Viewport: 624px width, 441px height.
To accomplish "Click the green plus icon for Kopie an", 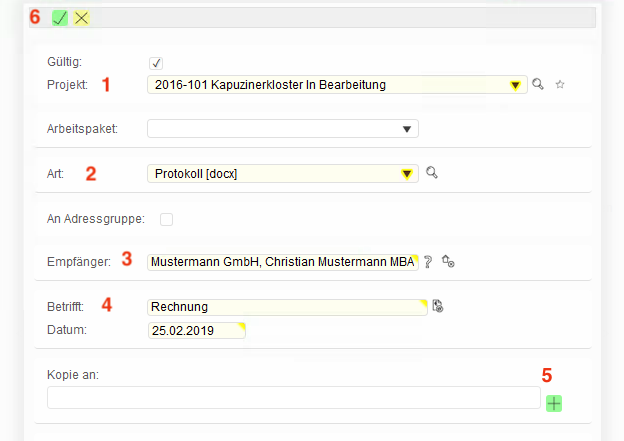I will point(554,403).
